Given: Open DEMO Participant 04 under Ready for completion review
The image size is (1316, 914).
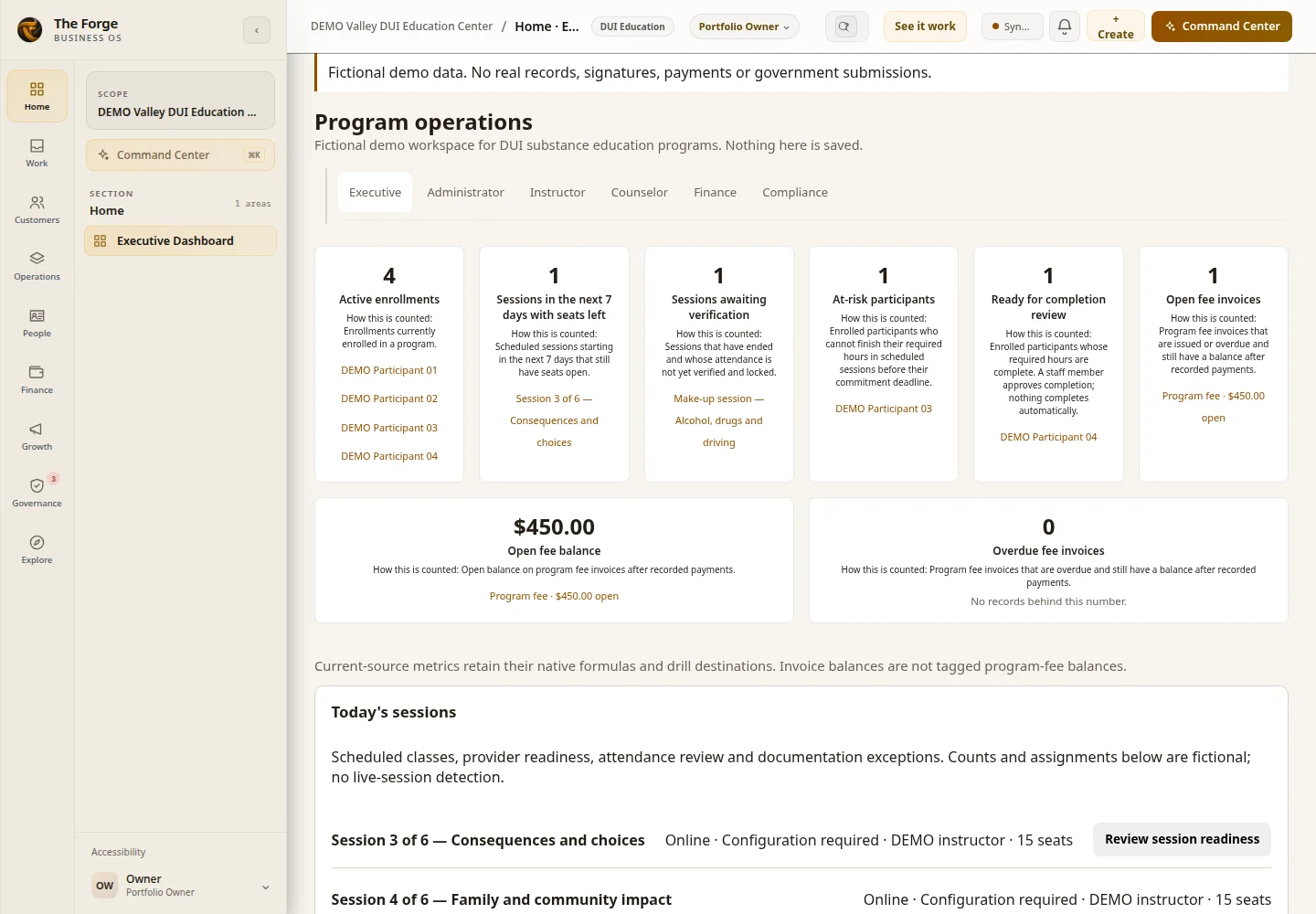Looking at the screenshot, I should [1048, 437].
